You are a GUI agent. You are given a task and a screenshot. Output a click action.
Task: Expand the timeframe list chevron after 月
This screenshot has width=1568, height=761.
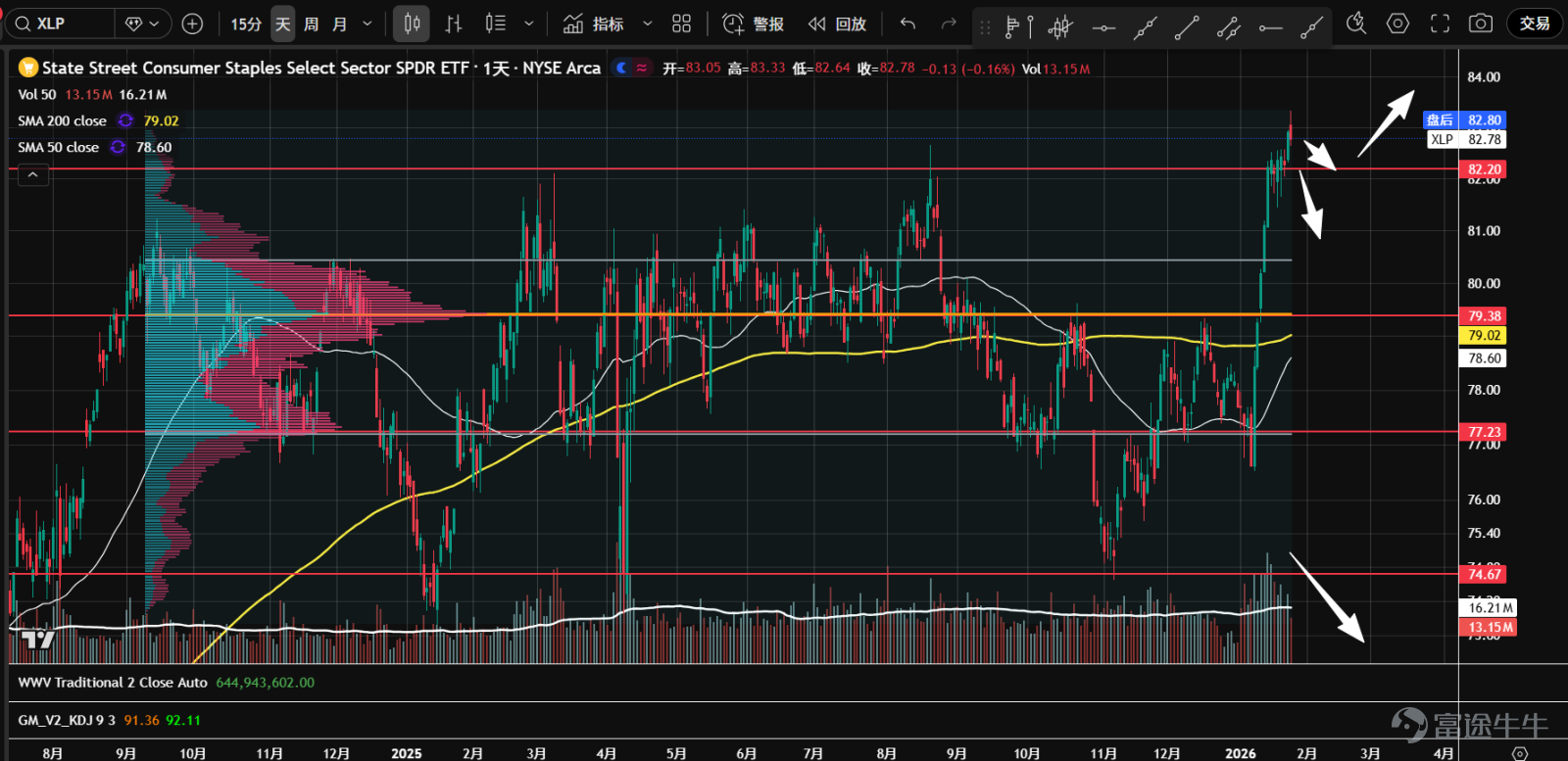[x=367, y=24]
